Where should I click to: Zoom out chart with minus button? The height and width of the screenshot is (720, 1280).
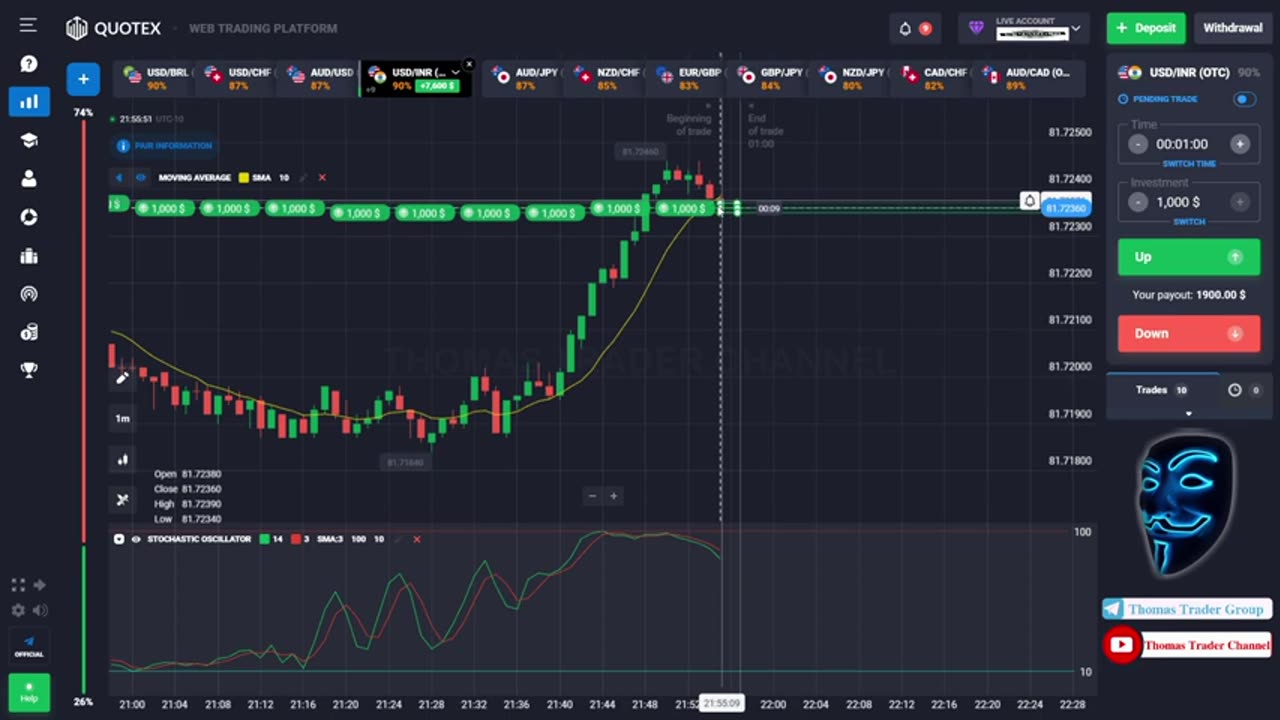click(x=592, y=496)
